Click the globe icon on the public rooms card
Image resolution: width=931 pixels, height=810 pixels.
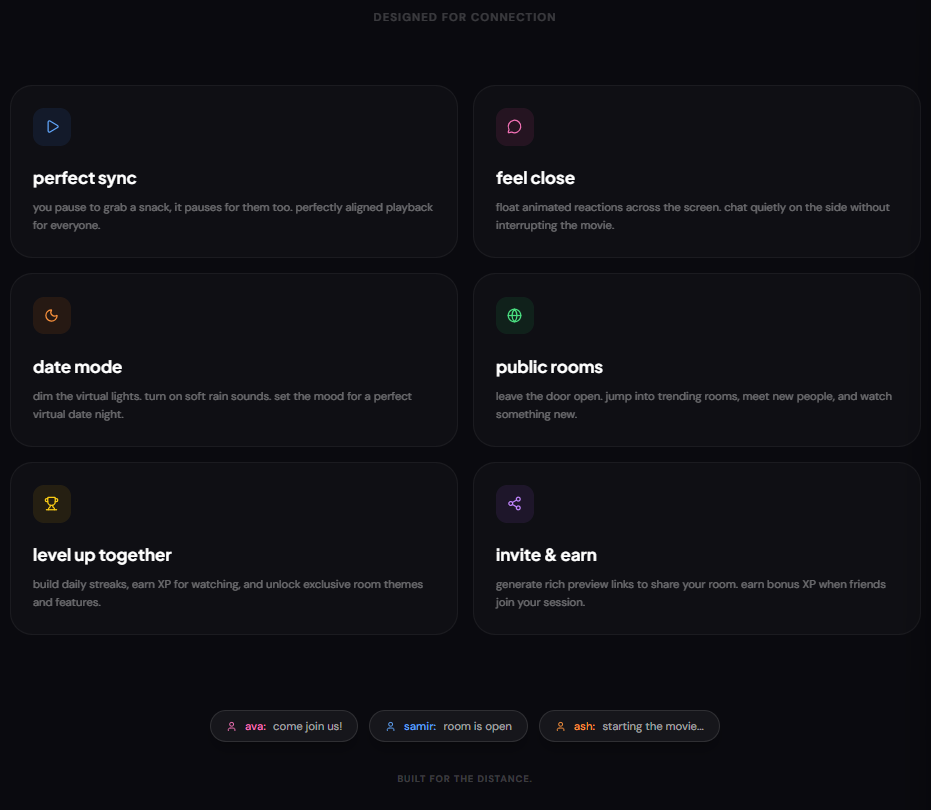coord(515,315)
